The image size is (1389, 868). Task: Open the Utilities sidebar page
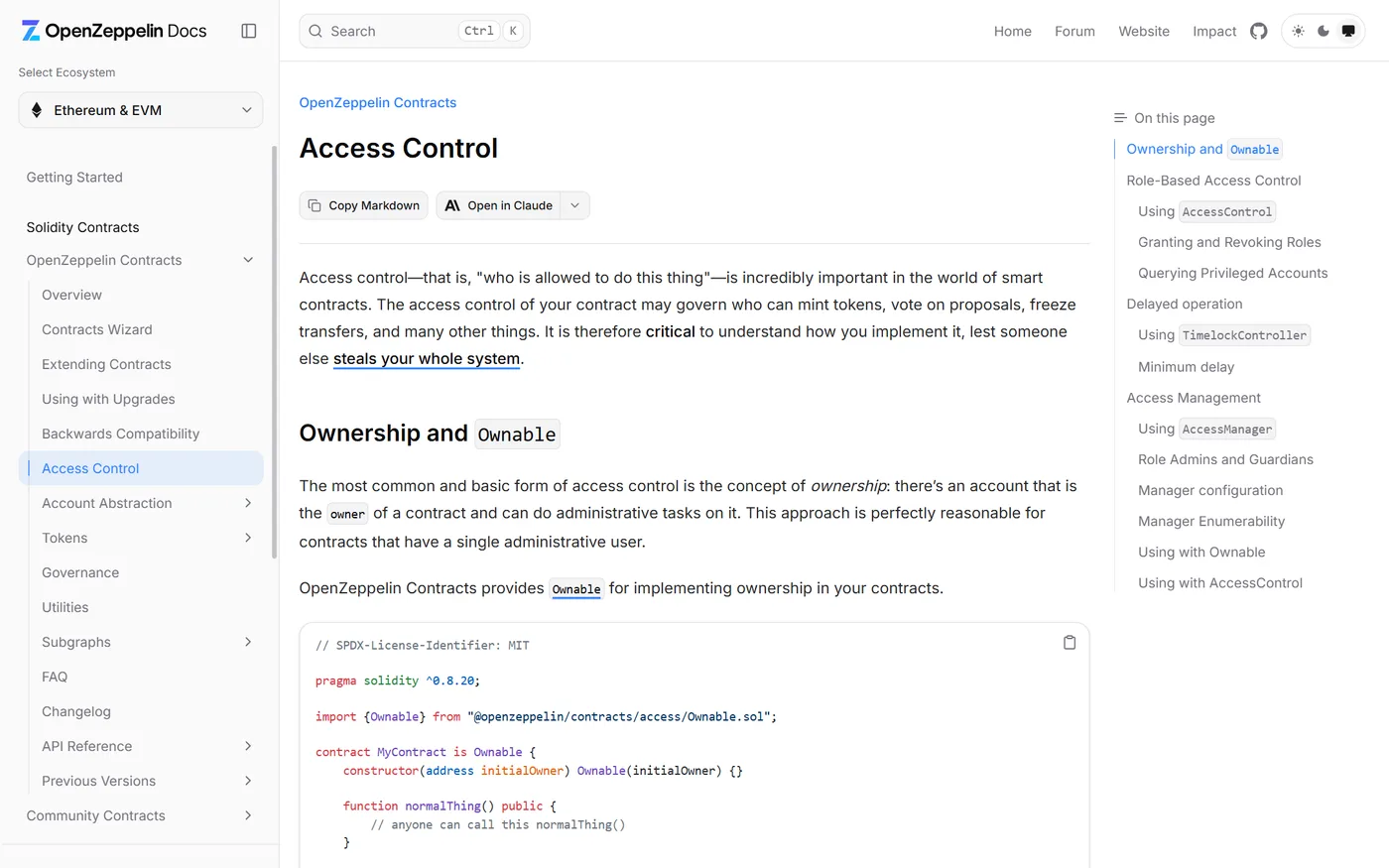click(x=65, y=607)
